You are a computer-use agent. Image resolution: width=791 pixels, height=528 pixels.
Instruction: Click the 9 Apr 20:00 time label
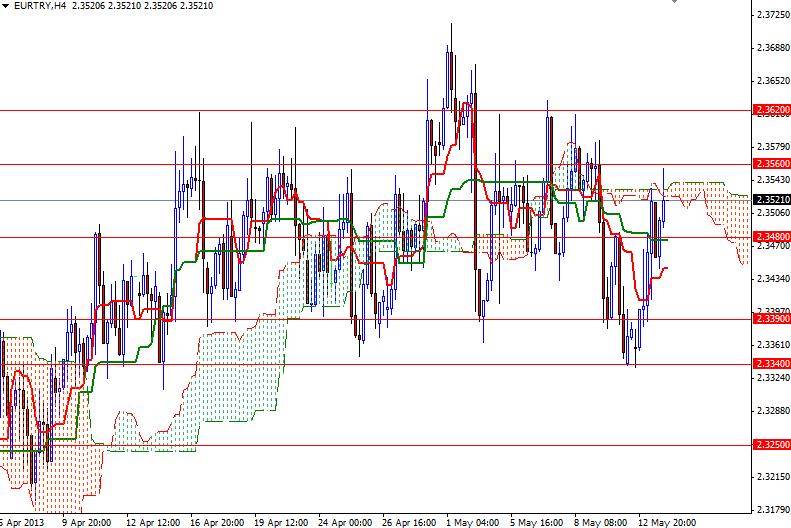pyautogui.click(x=86, y=522)
